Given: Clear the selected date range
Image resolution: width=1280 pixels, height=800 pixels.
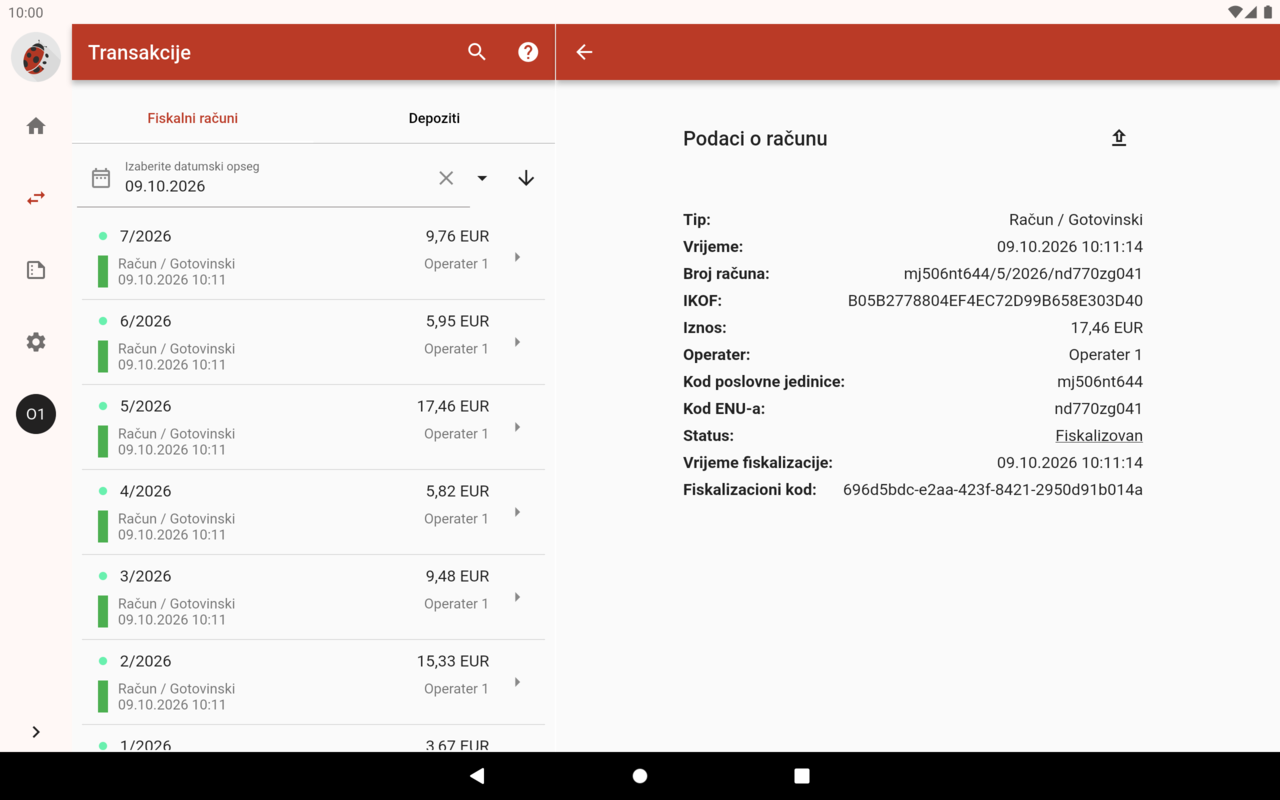Looking at the screenshot, I should [x=446, y=178].
